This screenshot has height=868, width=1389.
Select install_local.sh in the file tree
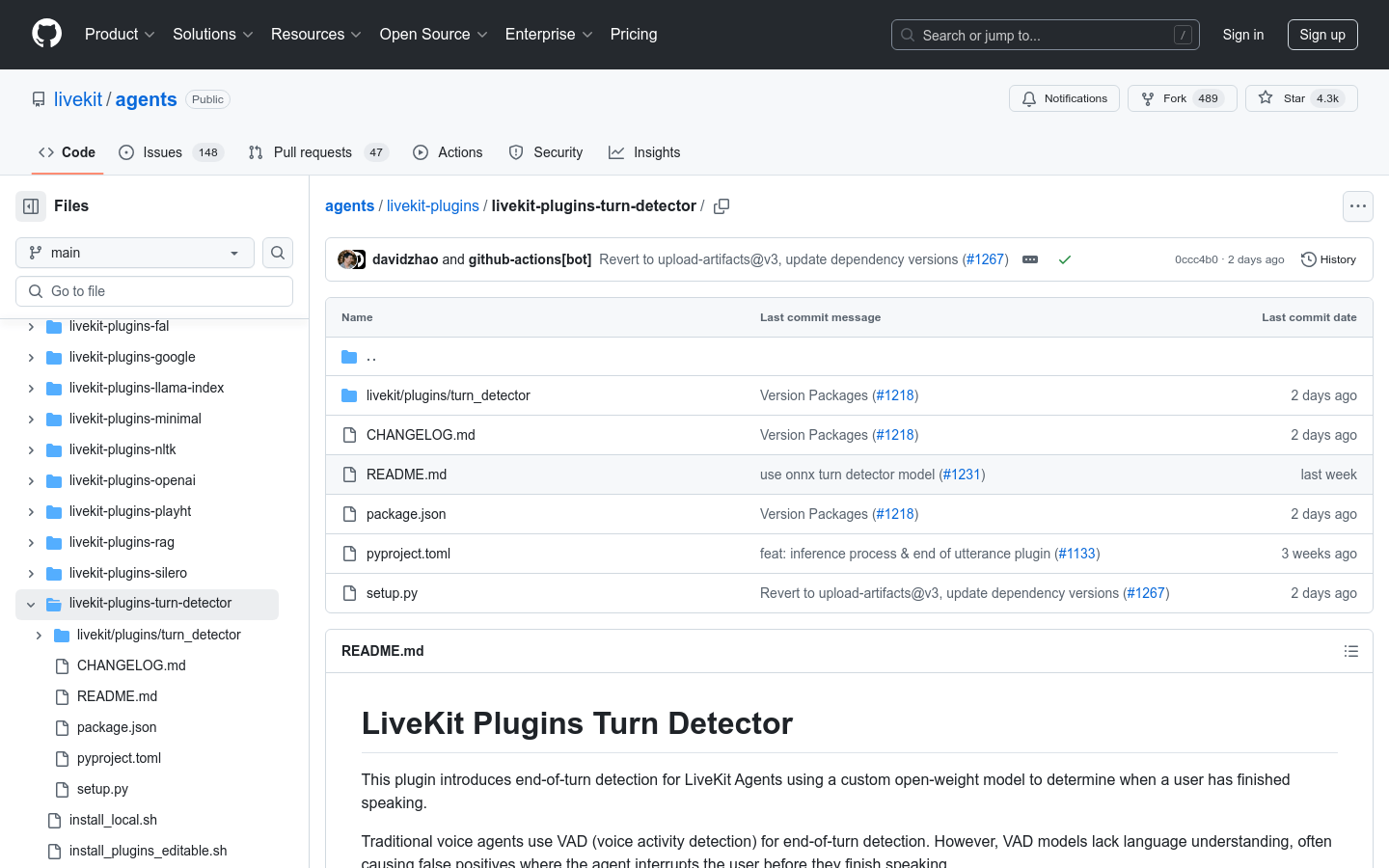(113, 820)
